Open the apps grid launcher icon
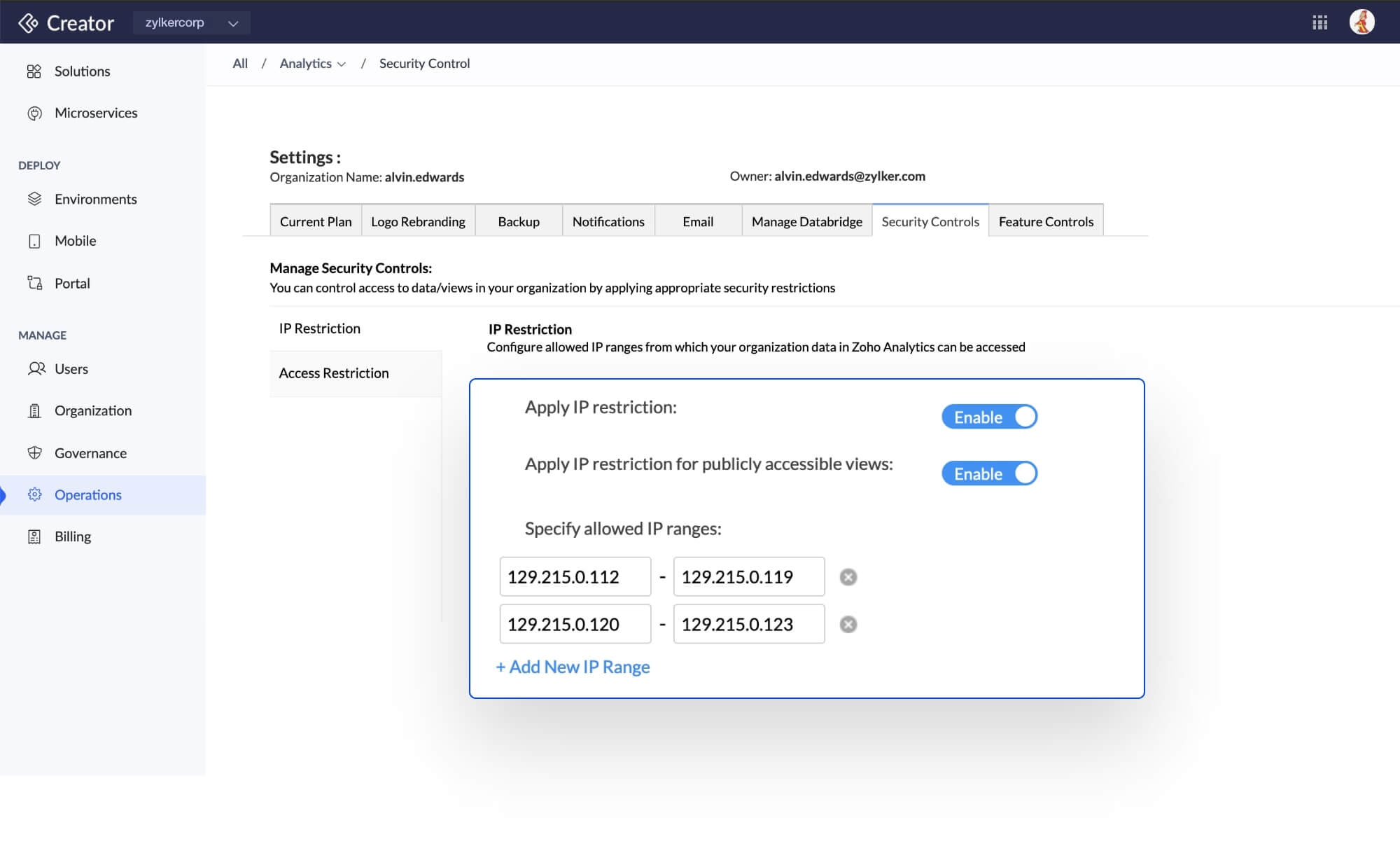 tap(1319, 22)
